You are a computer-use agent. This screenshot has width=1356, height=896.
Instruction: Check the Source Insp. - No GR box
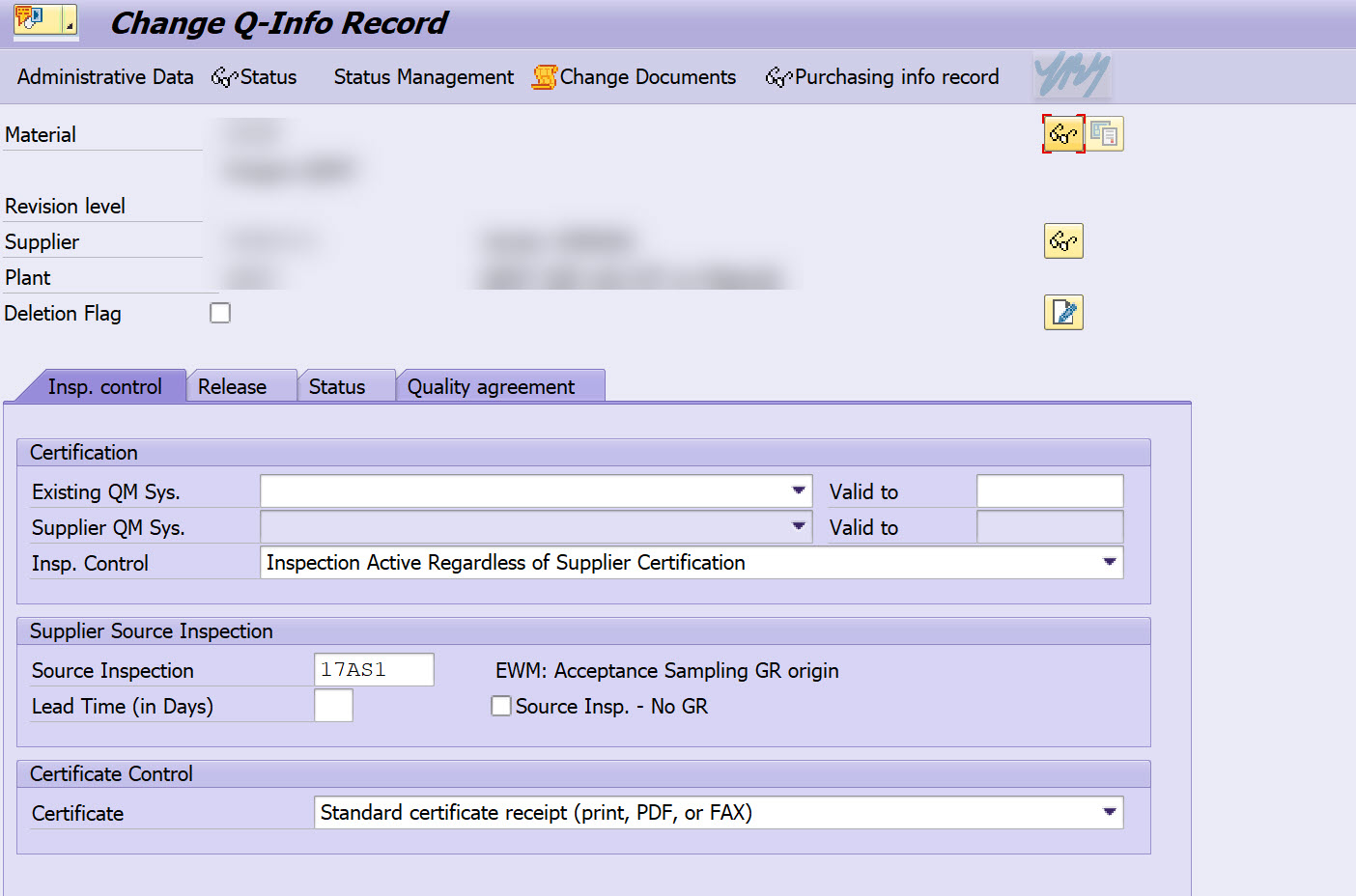tap(500, 706)
